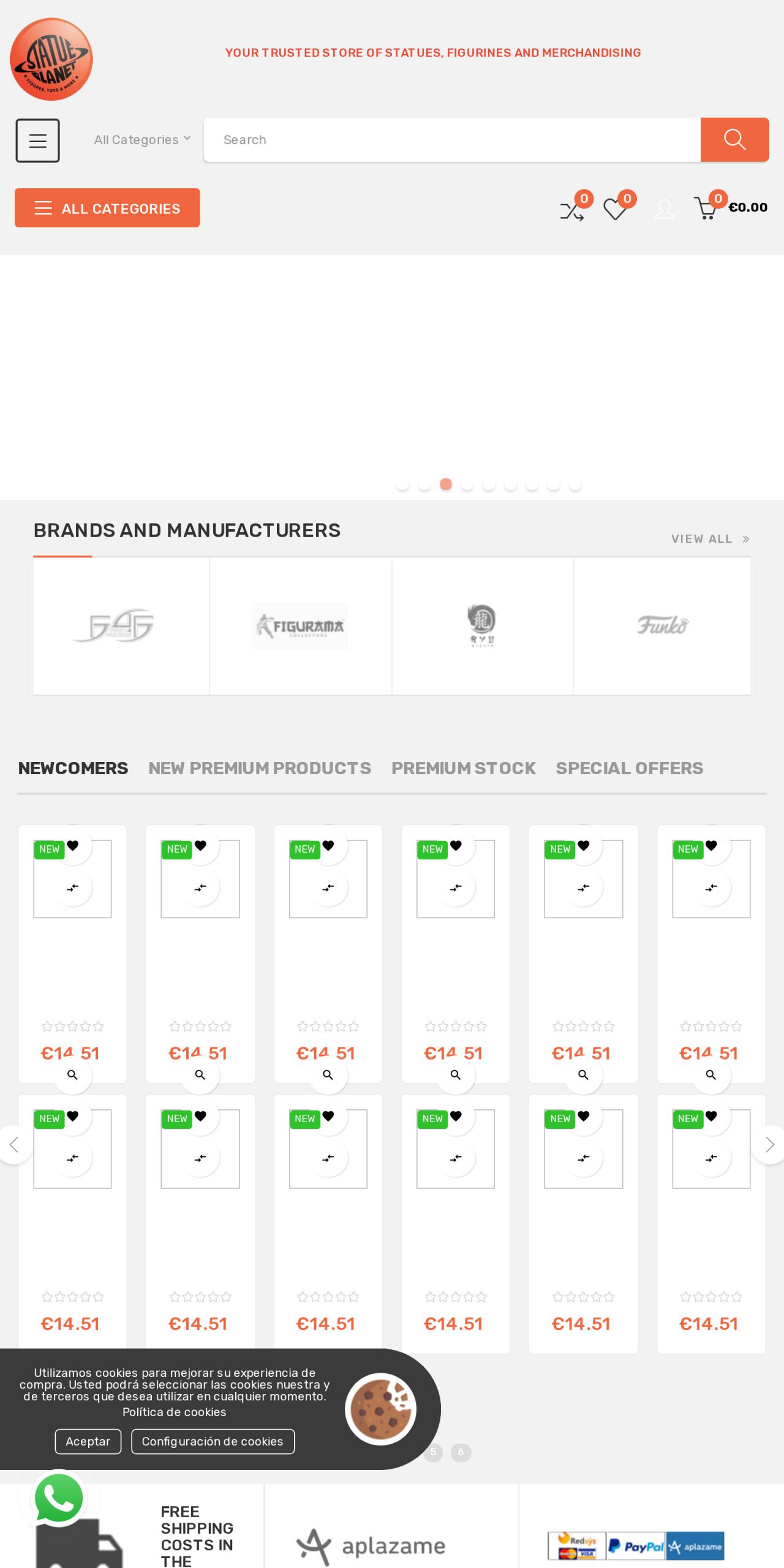The height and width of the screenshot is (1568, 784).
Task: Click the orange search magnifier button
Action: coord(734,140)
